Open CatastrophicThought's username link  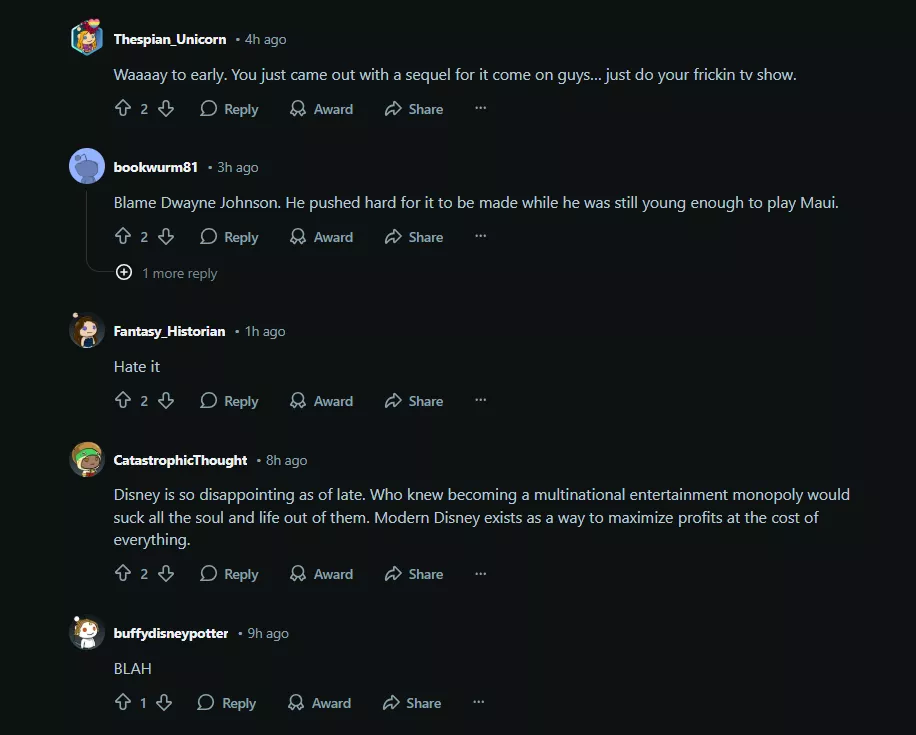pyautogui.click(x=180, y=460)
